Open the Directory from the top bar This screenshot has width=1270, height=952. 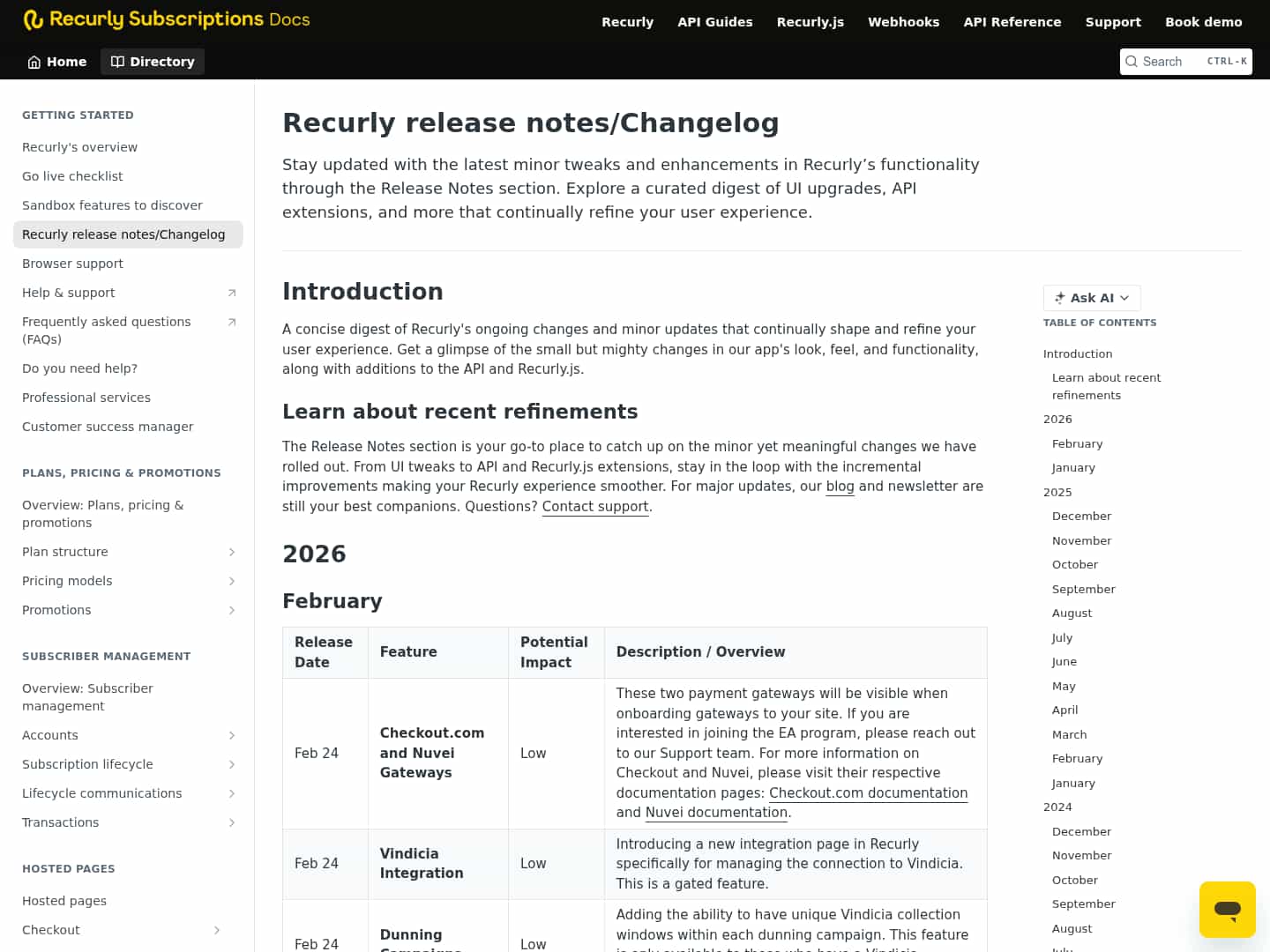pos(152,61)
